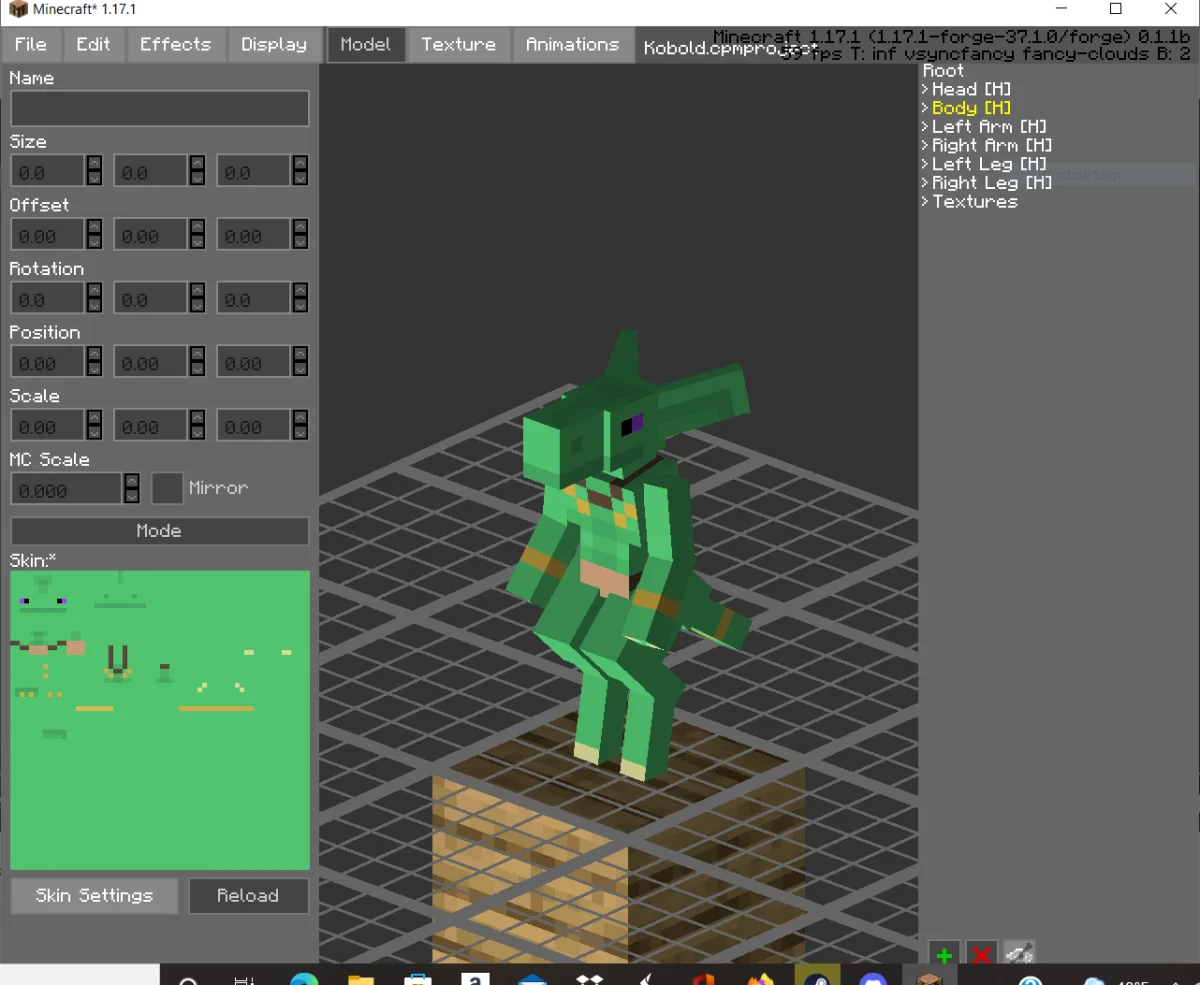Viewport: 1200px width, 985px height.
Task: Decrease the first Size value with down arrow
Action: pos(94,178)
